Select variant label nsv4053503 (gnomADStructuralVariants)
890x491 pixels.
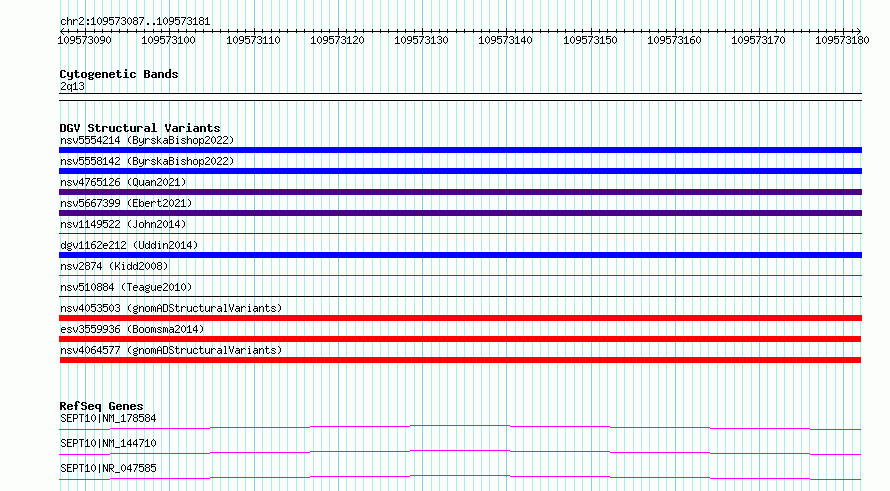pos(171,308)
